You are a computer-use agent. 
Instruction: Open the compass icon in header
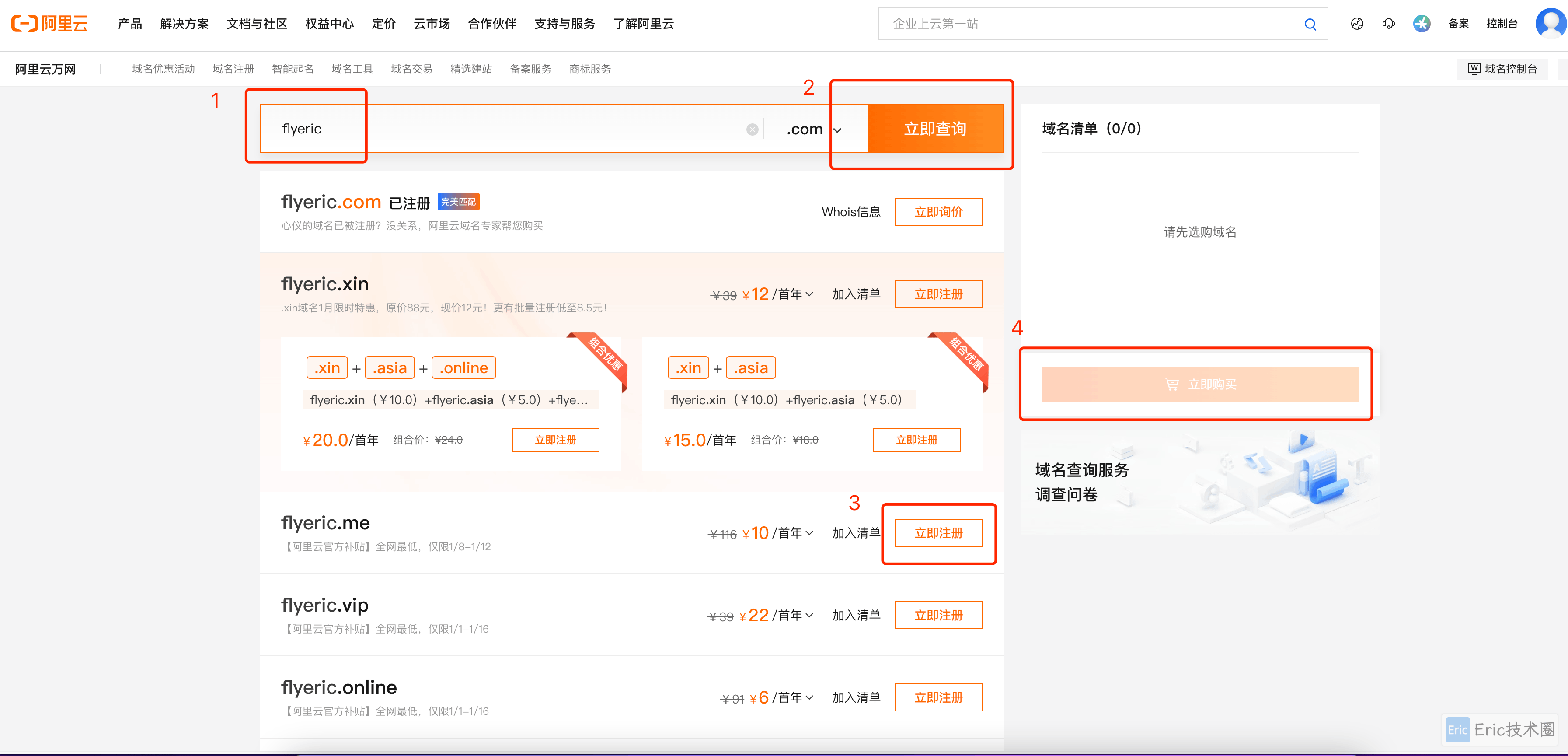point(1357,24)
